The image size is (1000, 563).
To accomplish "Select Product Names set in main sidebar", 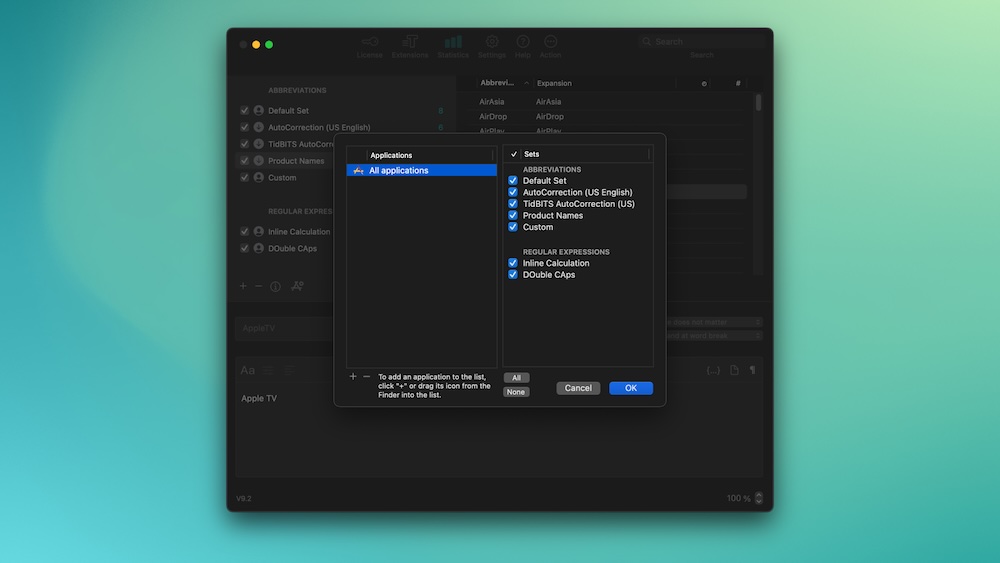I will [296, 161].
